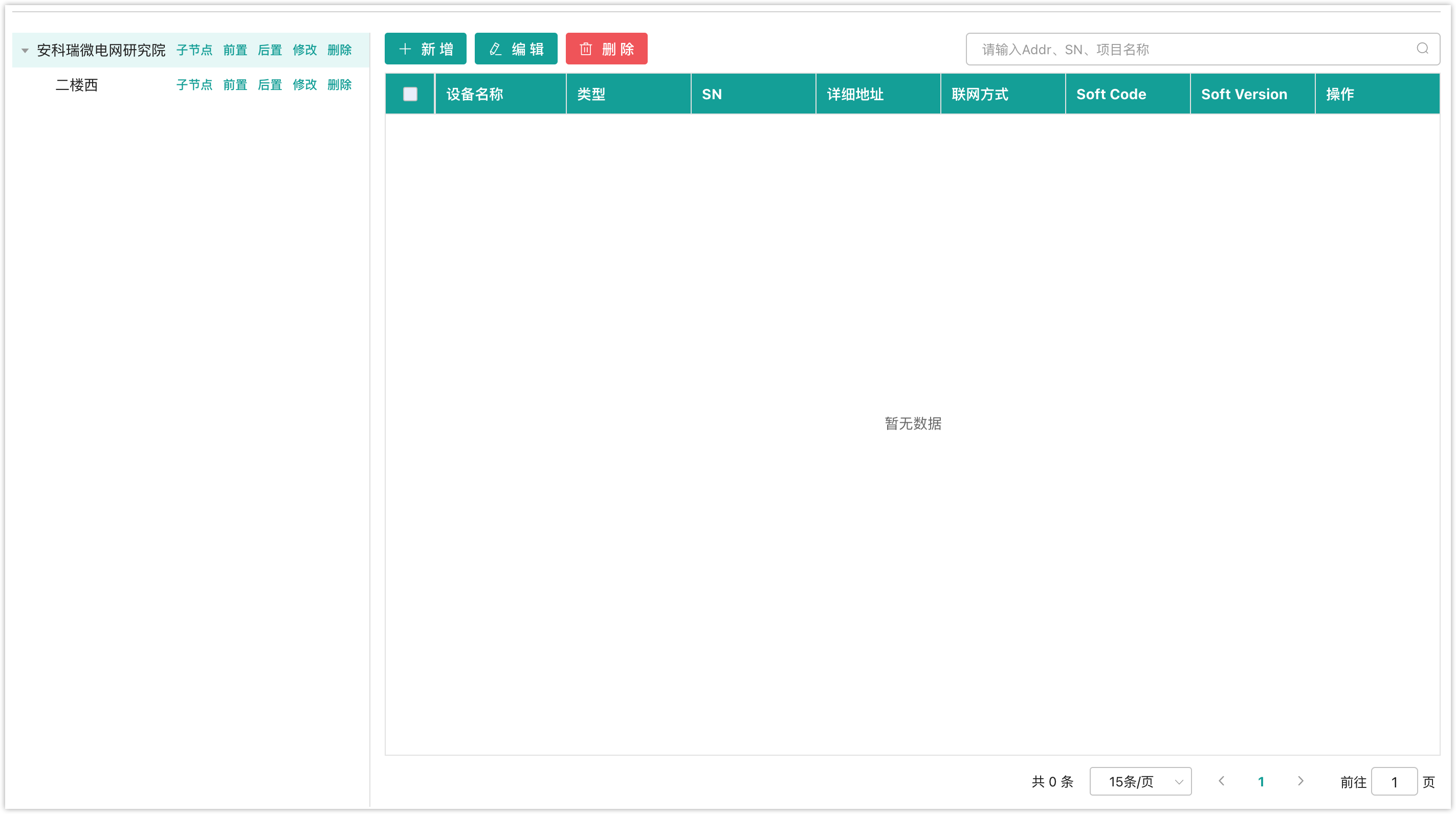
Task: Click the 设备名称 column header
Action: tap(501, 94)
